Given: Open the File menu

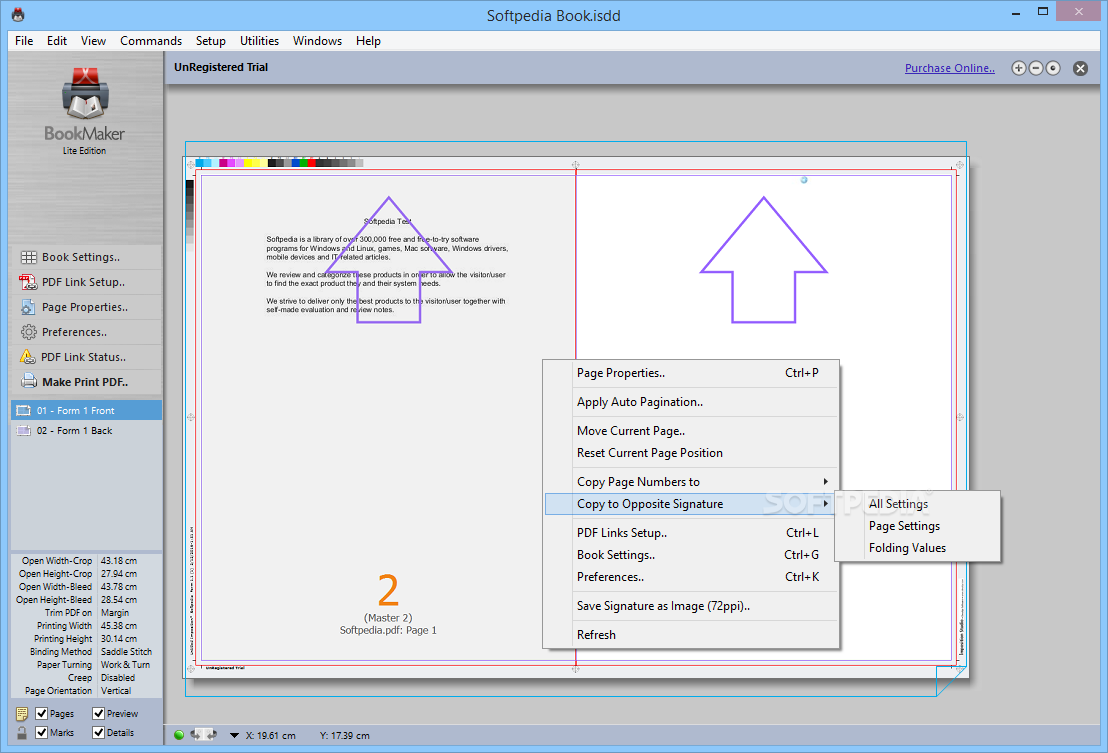Looking at the screenshot, I should pyautogui.click(x=24, y=41).
